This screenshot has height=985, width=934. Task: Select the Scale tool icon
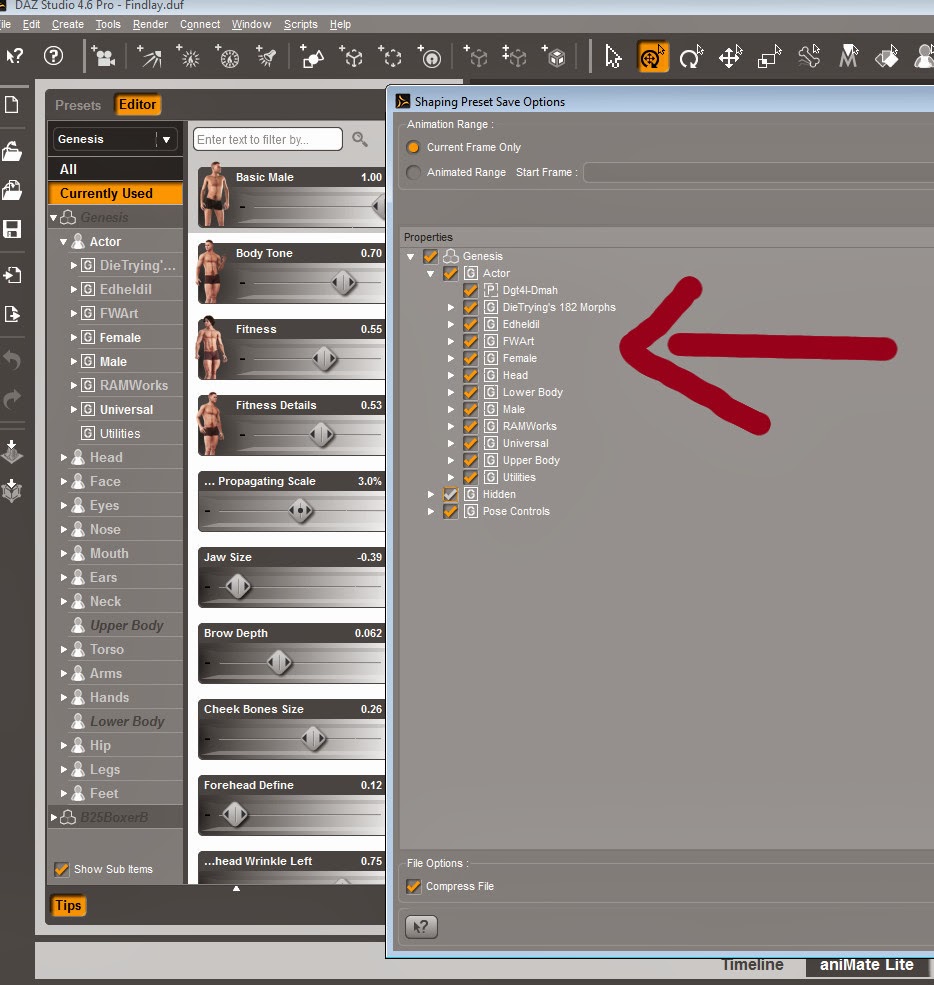(769, 57)
